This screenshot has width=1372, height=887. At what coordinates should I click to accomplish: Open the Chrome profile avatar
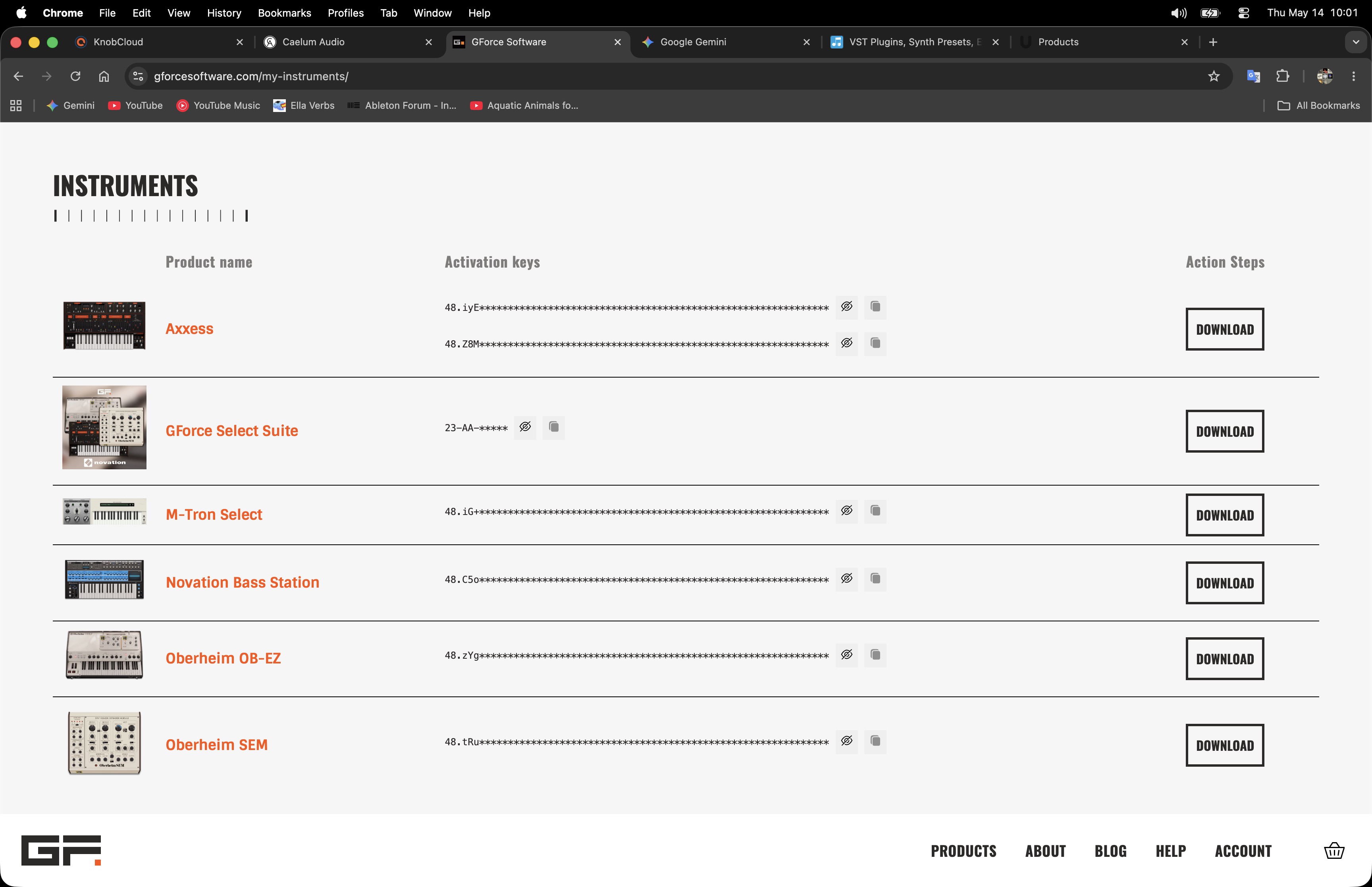1325,76
